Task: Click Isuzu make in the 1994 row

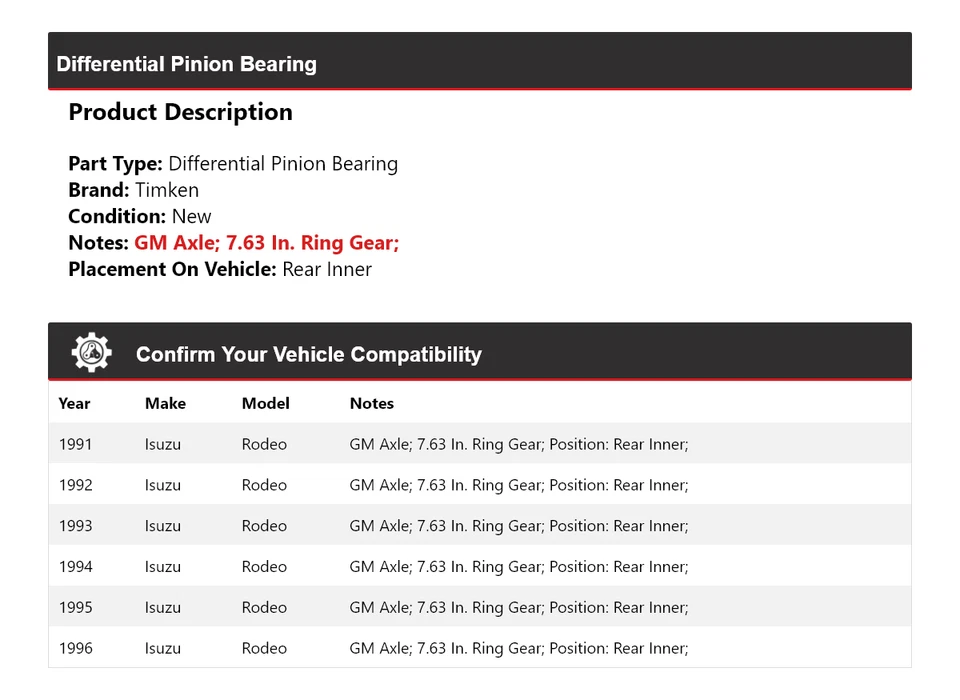Action: coord(163,567)
